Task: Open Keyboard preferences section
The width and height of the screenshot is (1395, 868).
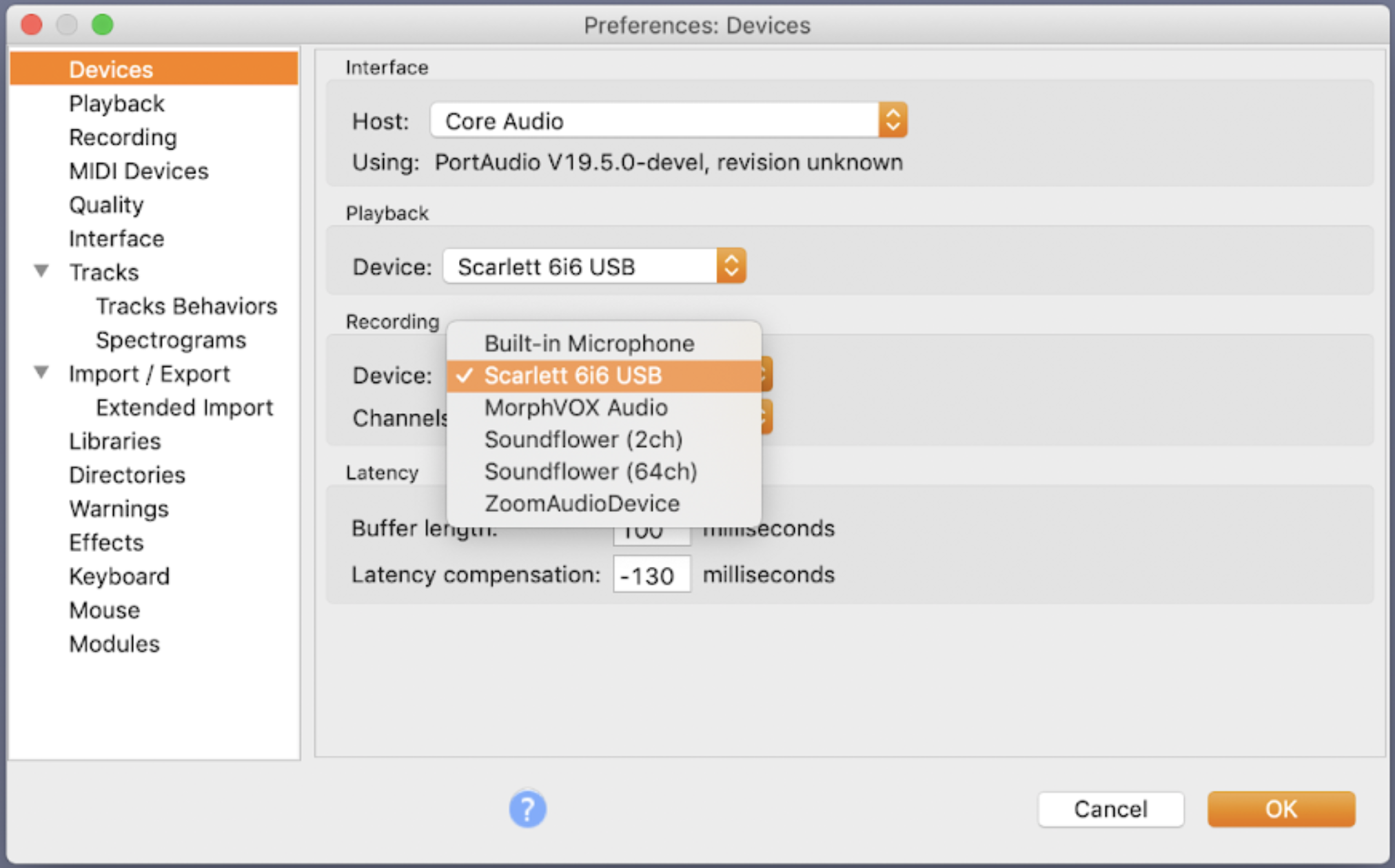Action: point(119,576)
